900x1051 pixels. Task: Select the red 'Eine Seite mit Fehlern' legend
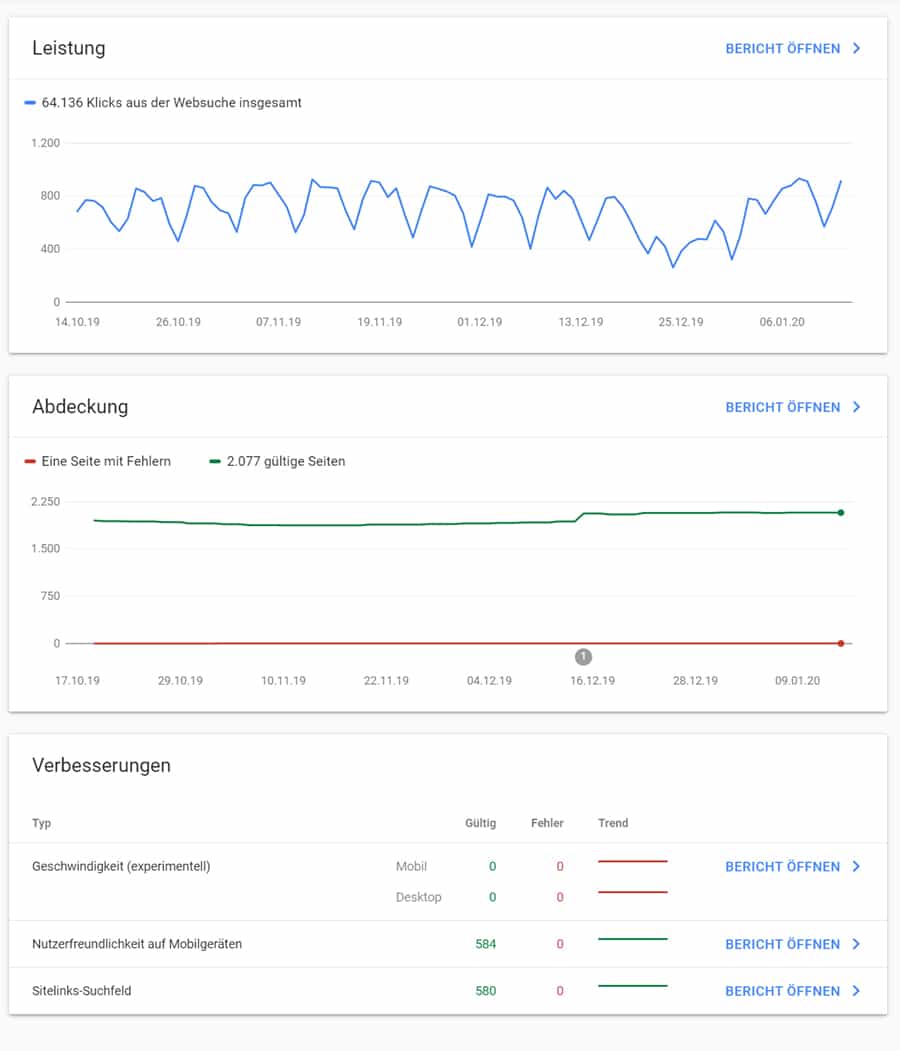click(x=98, y=461)
